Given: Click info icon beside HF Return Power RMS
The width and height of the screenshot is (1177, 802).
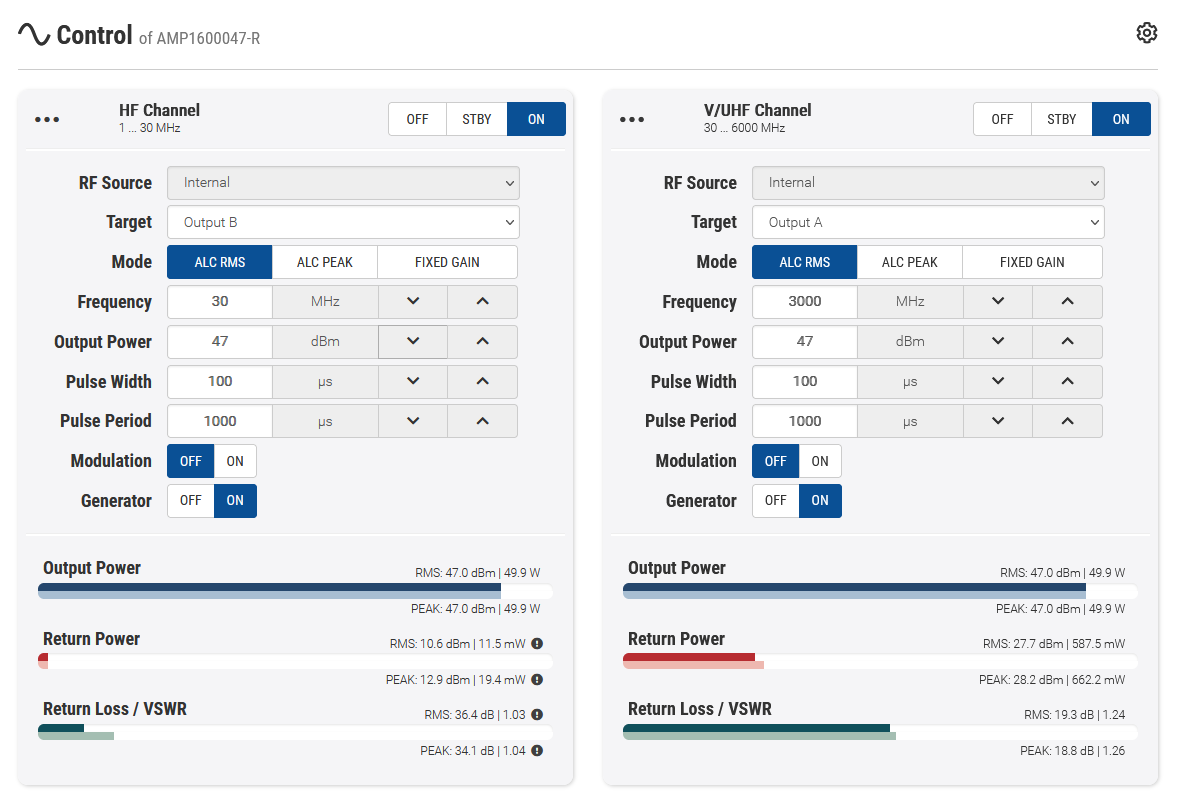Looking at the screenshot, I should pos(537,644).
